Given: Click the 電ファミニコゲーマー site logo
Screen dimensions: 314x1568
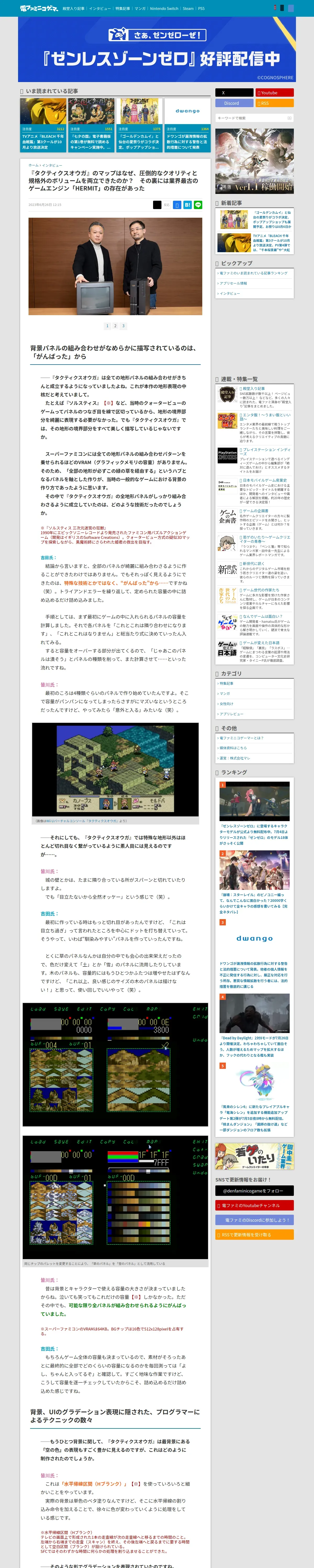Looking at the screenshot, I should 39,9.
